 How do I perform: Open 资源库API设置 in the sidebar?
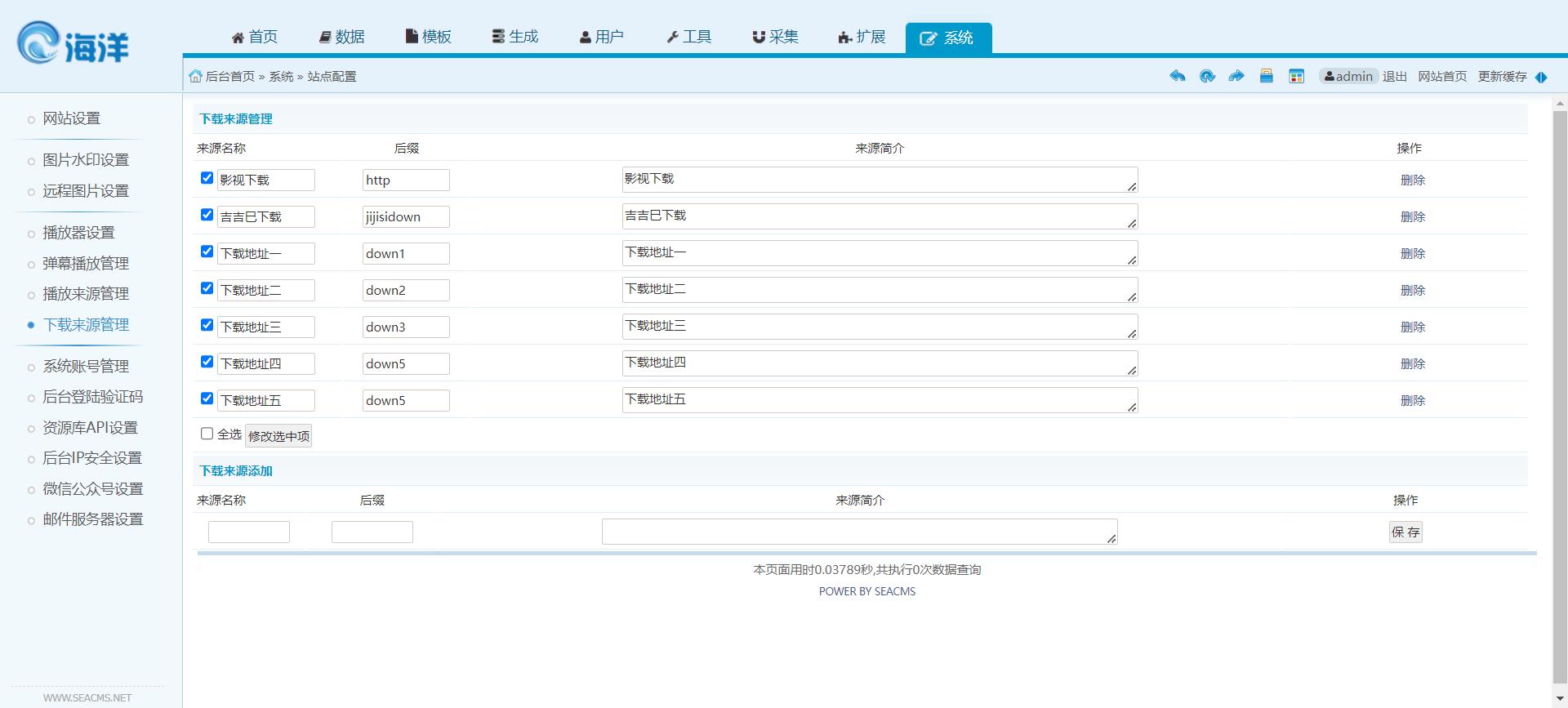91,428
